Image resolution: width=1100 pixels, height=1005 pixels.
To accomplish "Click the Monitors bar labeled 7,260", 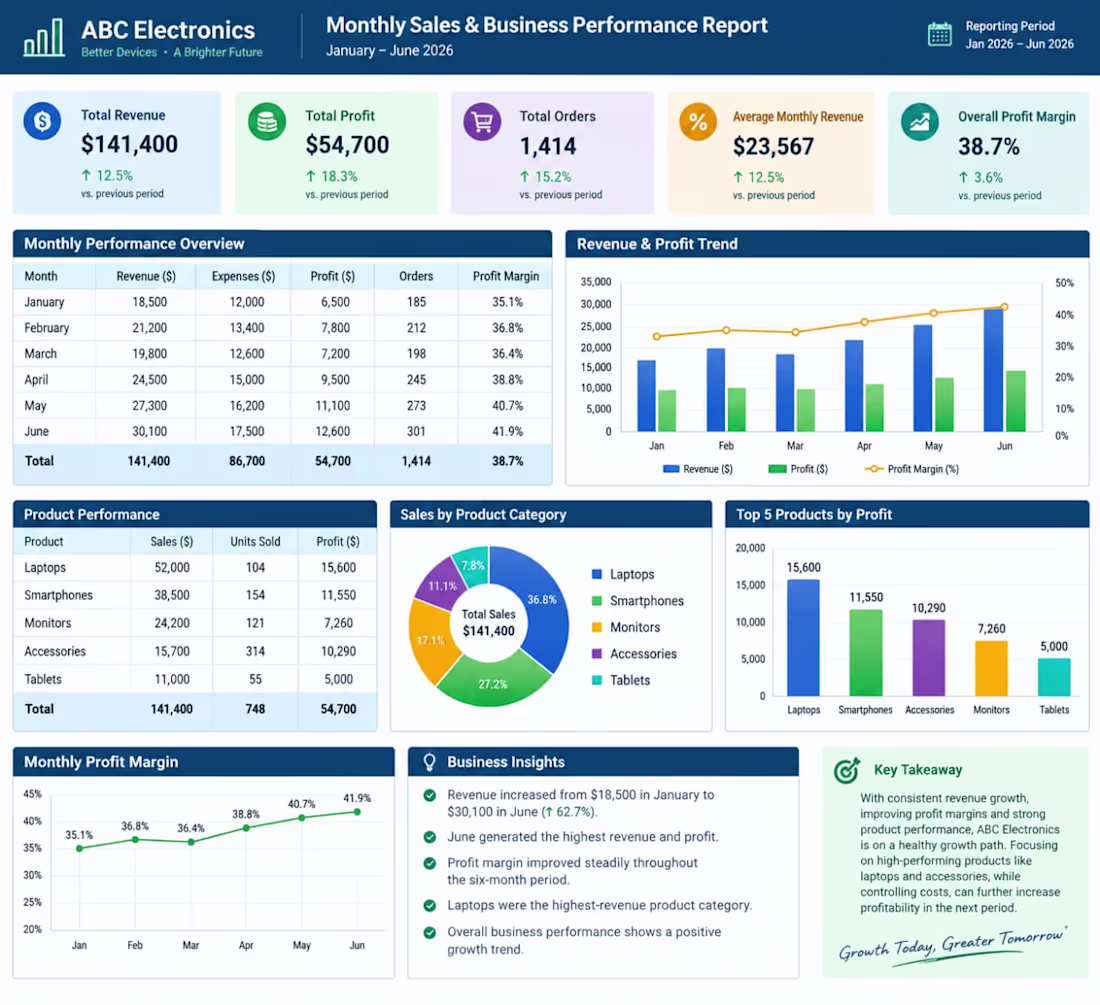I will (x=991, y=668).
